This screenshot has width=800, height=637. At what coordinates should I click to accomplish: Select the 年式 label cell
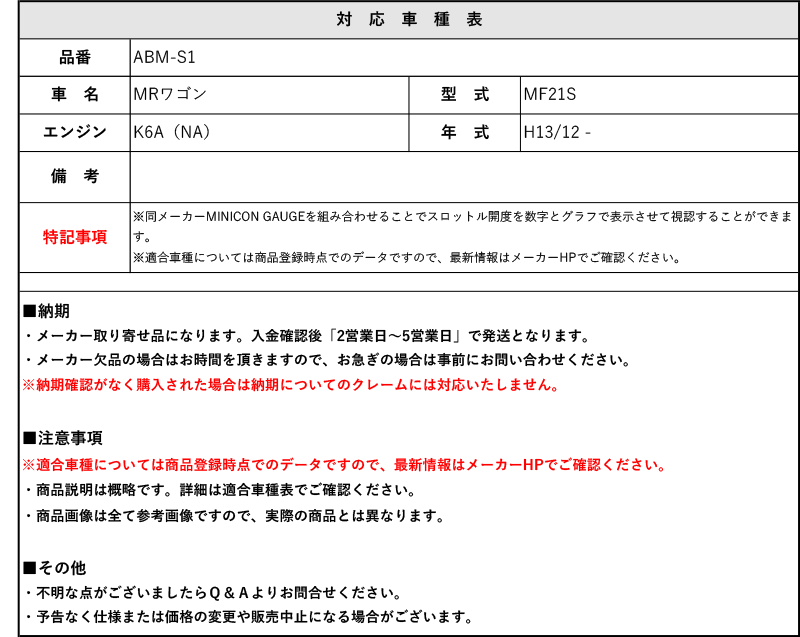point(465,133)
